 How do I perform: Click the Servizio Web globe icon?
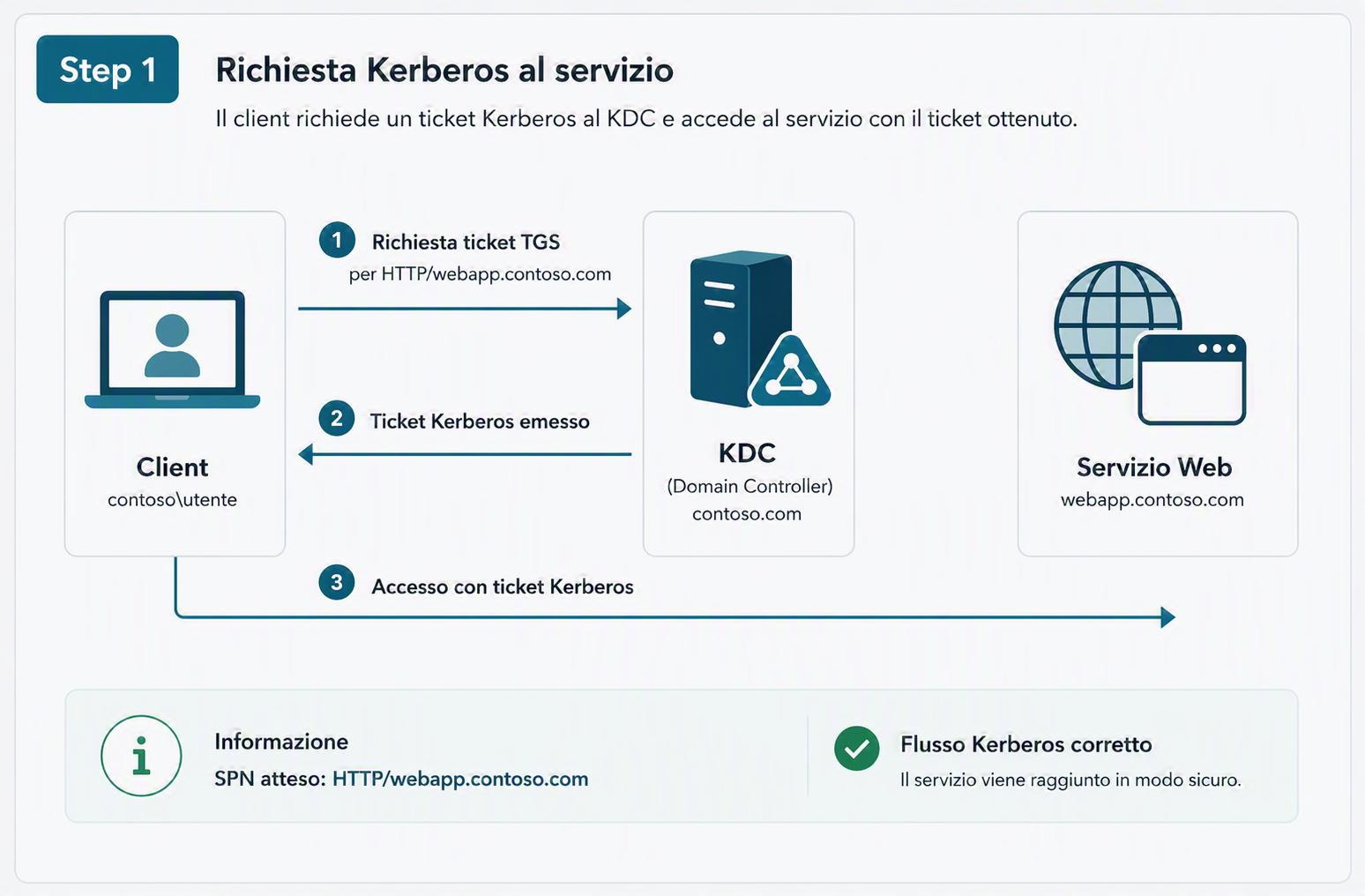pyautogui.click(x=1150, y=343)
